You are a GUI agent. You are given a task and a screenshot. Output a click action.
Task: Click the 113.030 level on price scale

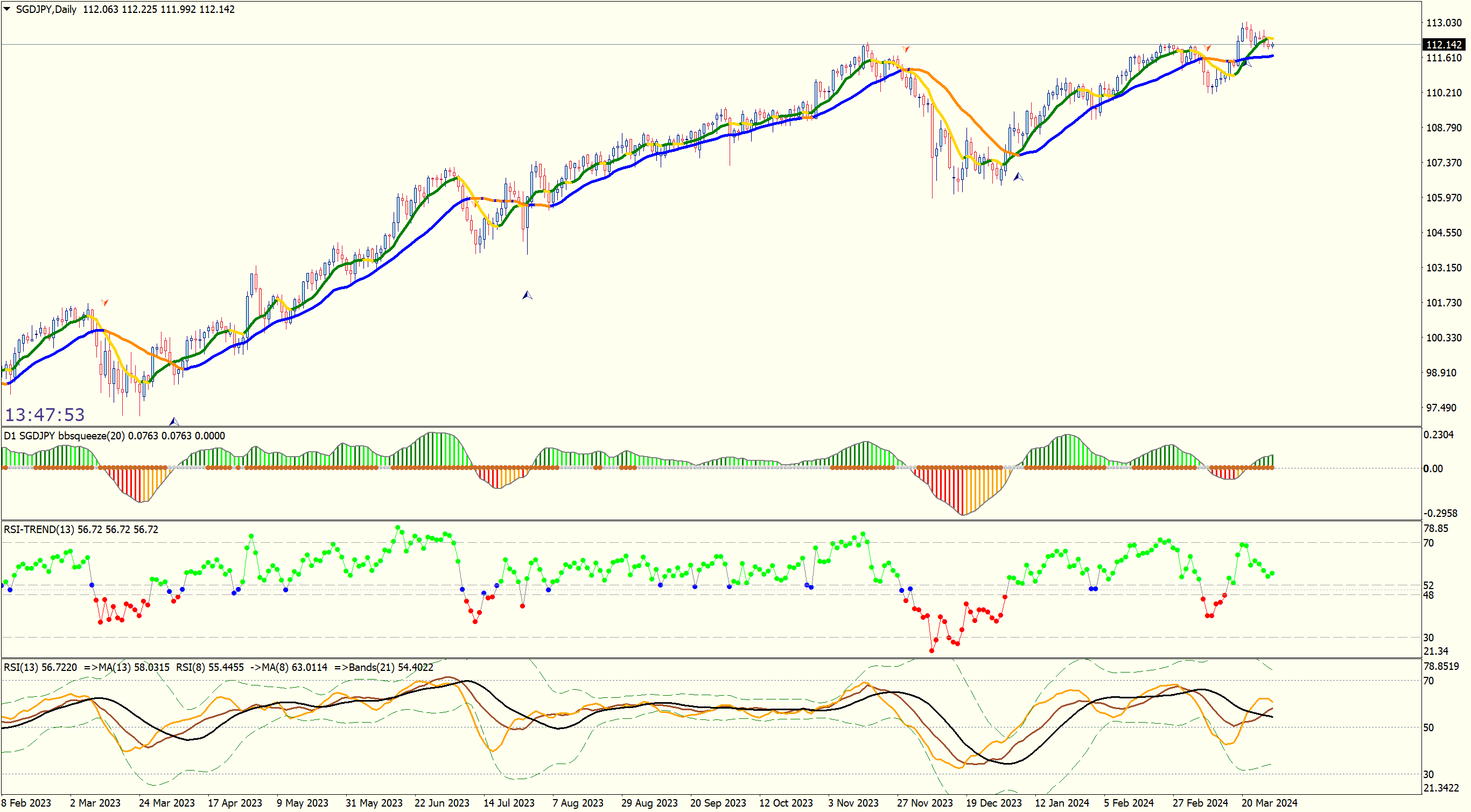tap(1444, 23)
